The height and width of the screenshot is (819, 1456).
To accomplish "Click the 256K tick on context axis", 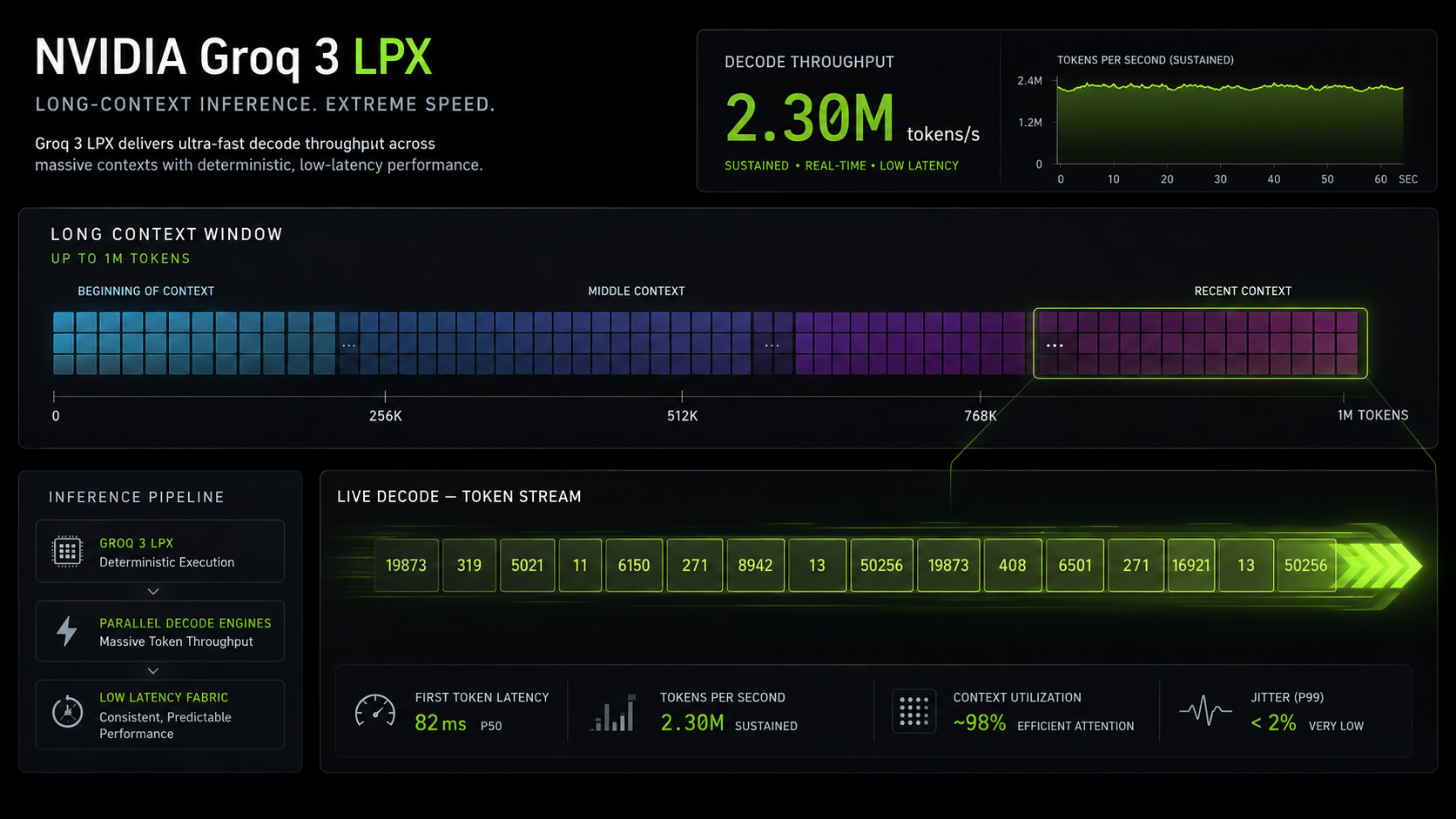I will click(385, 397).
